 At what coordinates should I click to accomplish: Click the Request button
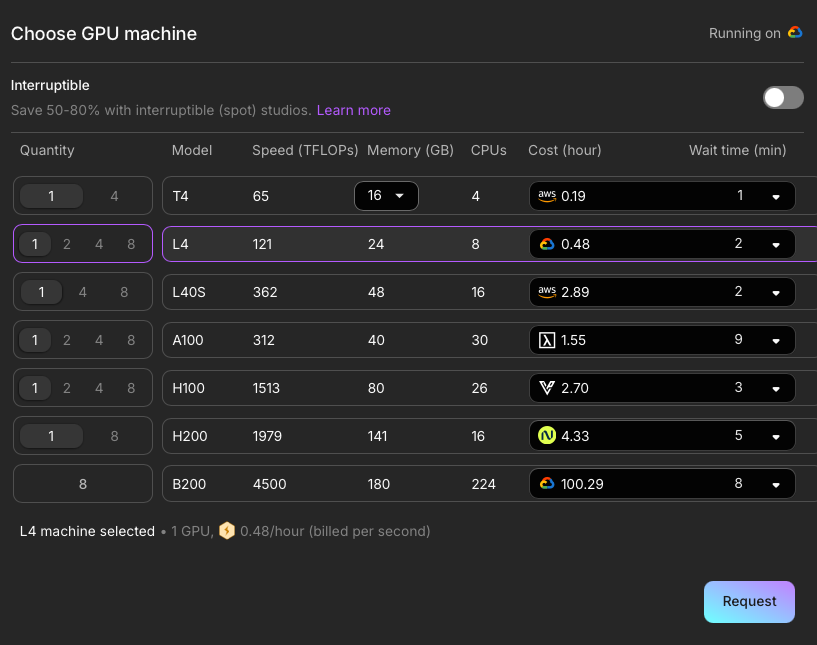click(749, 602)
